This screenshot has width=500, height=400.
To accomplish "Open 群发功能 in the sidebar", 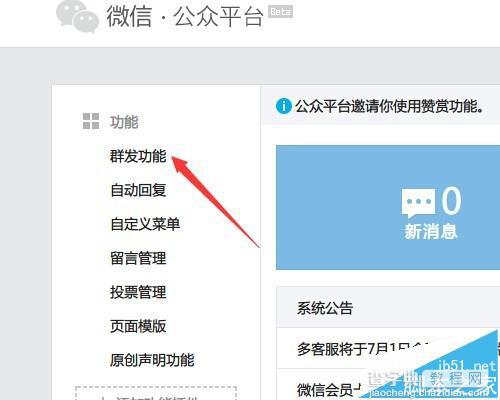I will (x=138, y=156).
